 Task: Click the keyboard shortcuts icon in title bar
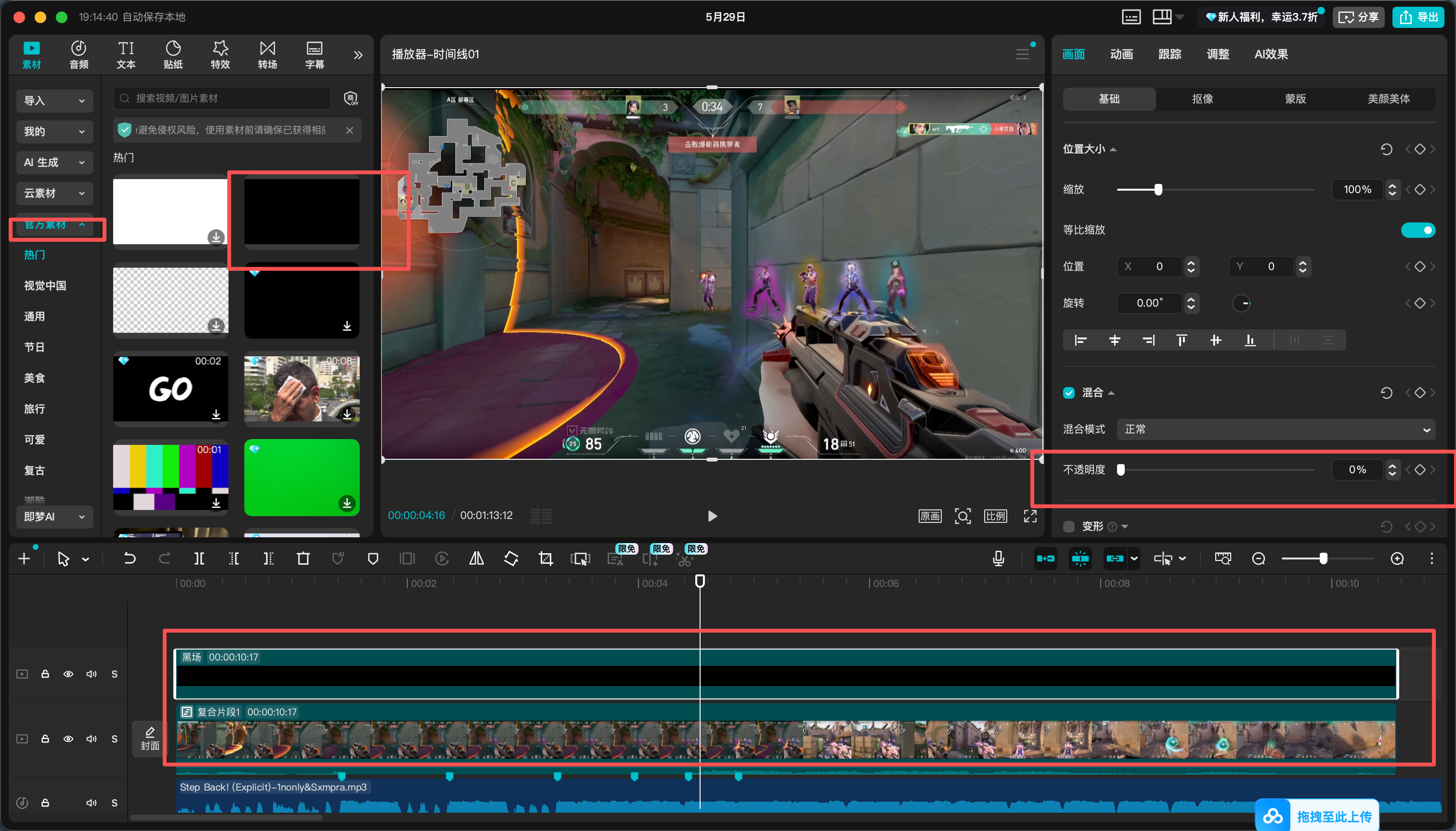1131,17
